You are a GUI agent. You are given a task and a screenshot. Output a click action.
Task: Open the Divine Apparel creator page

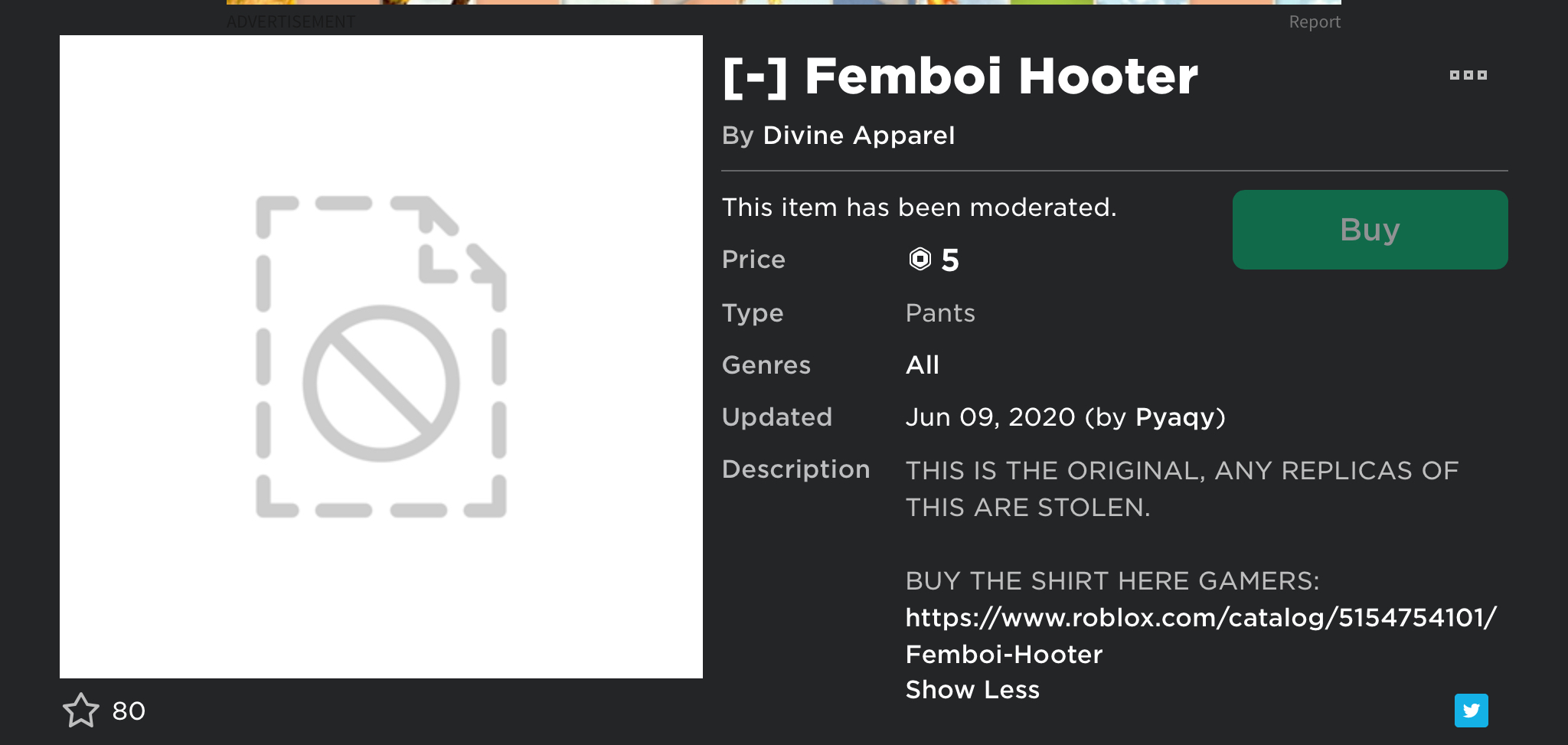(858, 136)
